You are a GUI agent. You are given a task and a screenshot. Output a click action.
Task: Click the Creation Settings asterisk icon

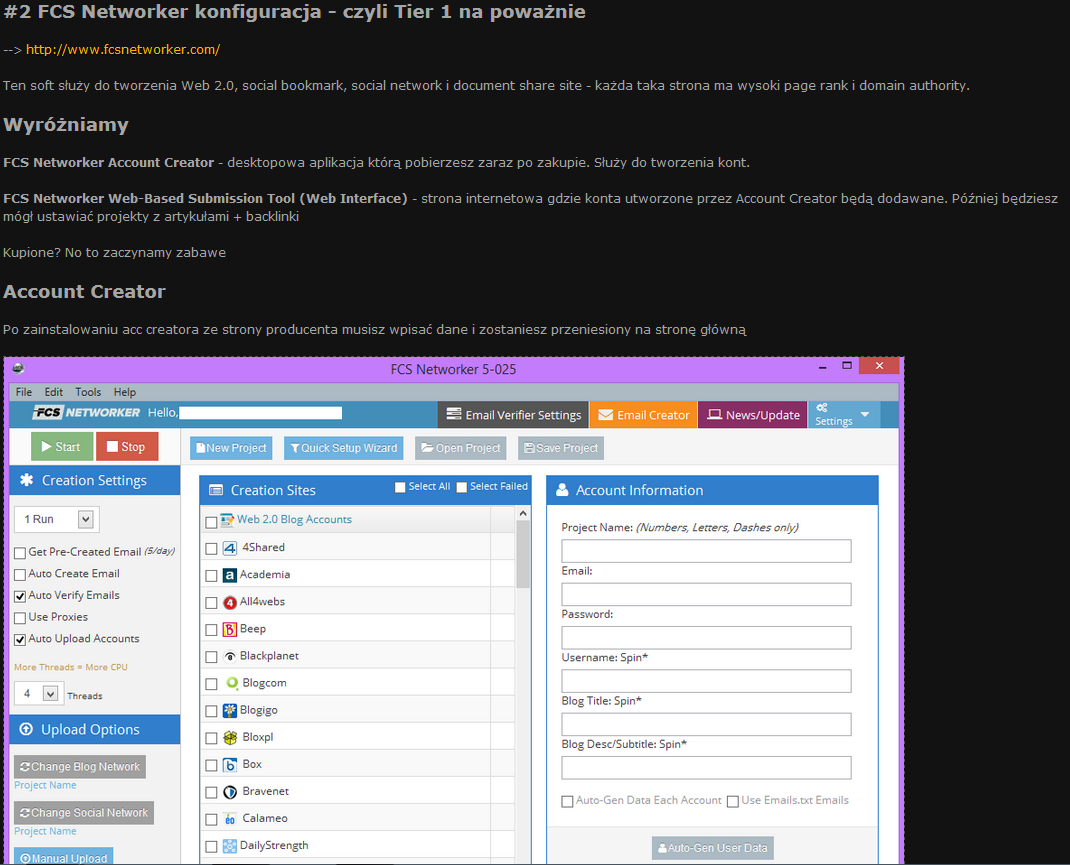27,480
